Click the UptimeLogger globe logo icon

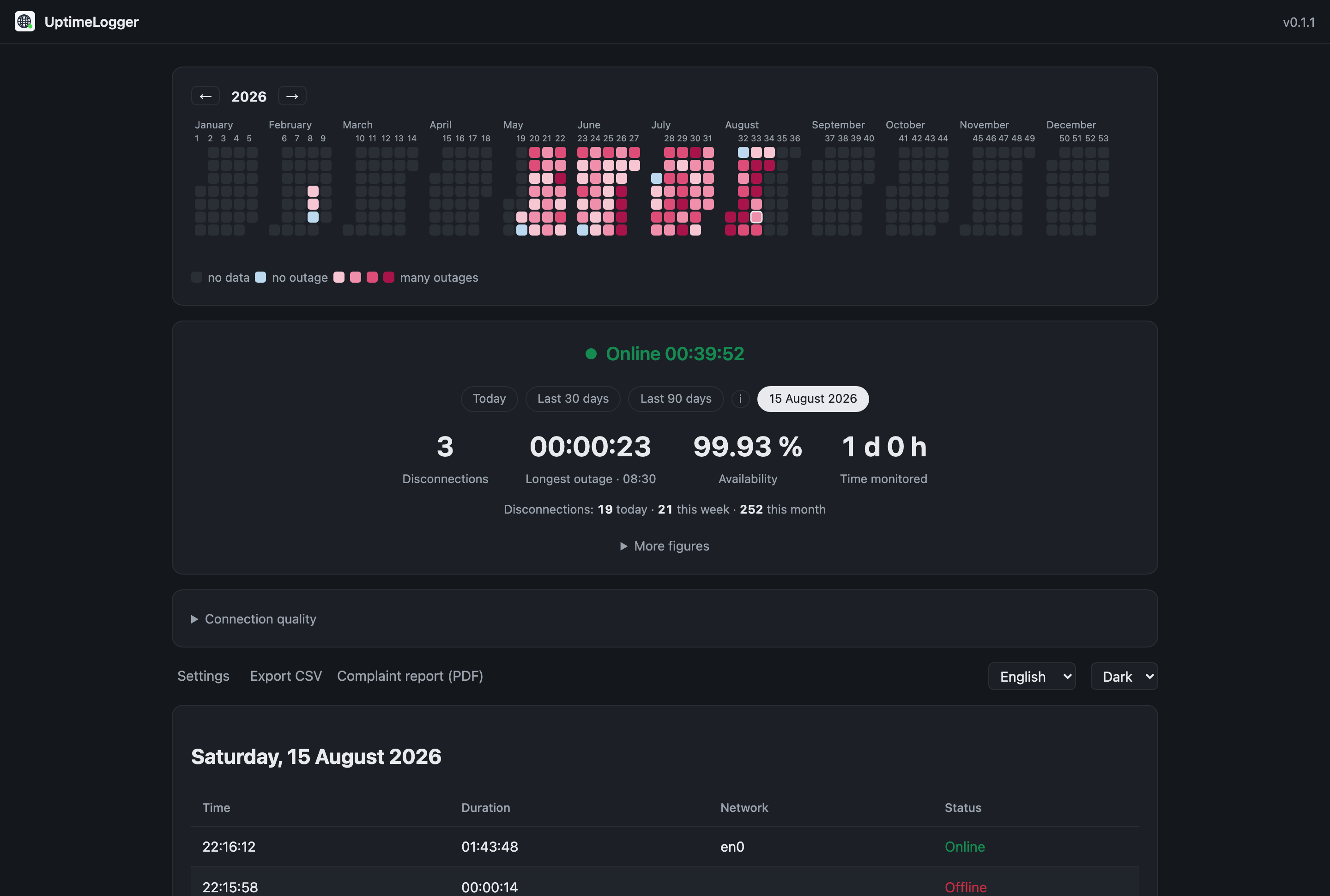(x=24, y=22)
